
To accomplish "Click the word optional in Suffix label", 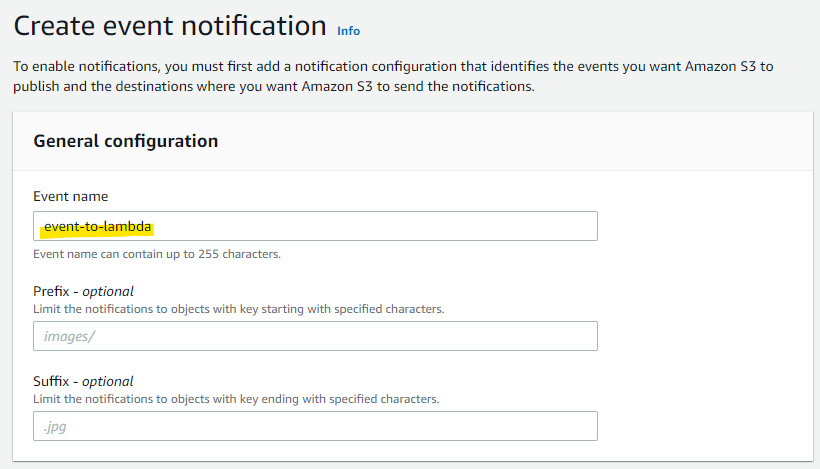I will pyautogui.click(x=108, y=381).
